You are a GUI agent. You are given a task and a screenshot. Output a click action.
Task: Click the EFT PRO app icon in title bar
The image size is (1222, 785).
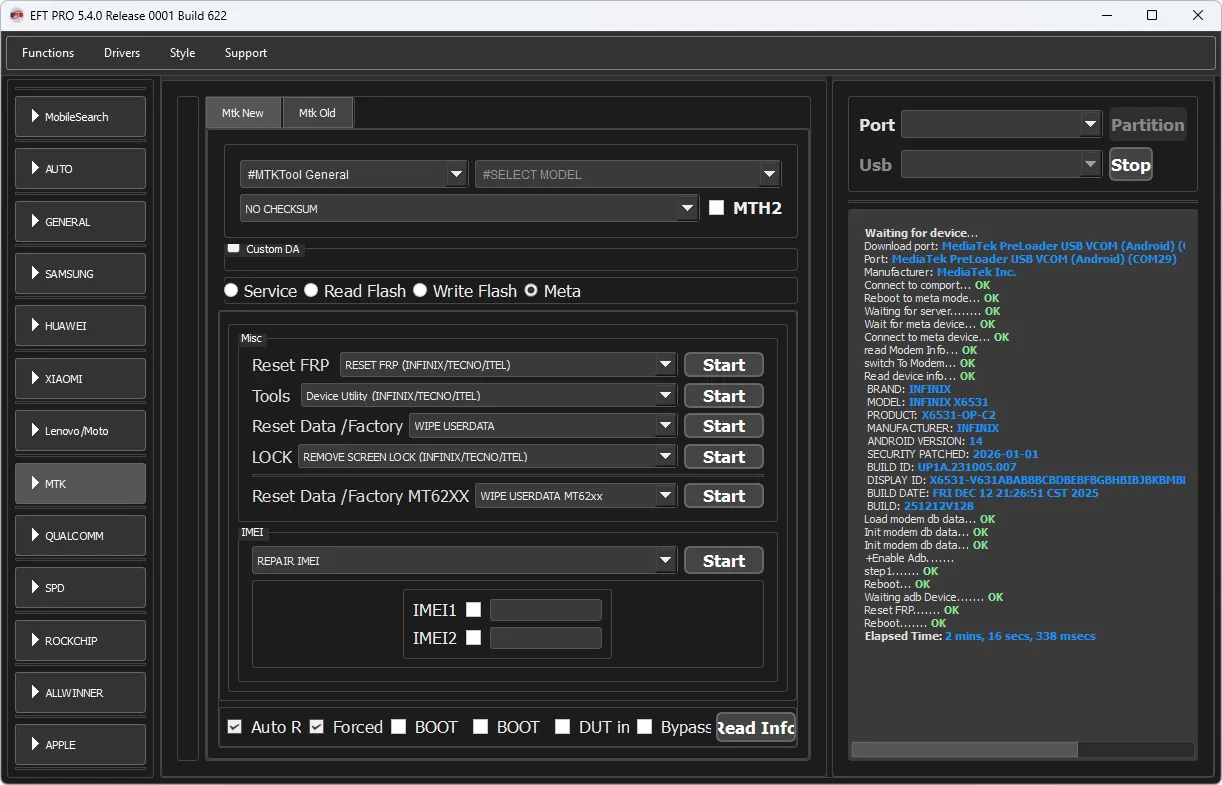point(17,16)
